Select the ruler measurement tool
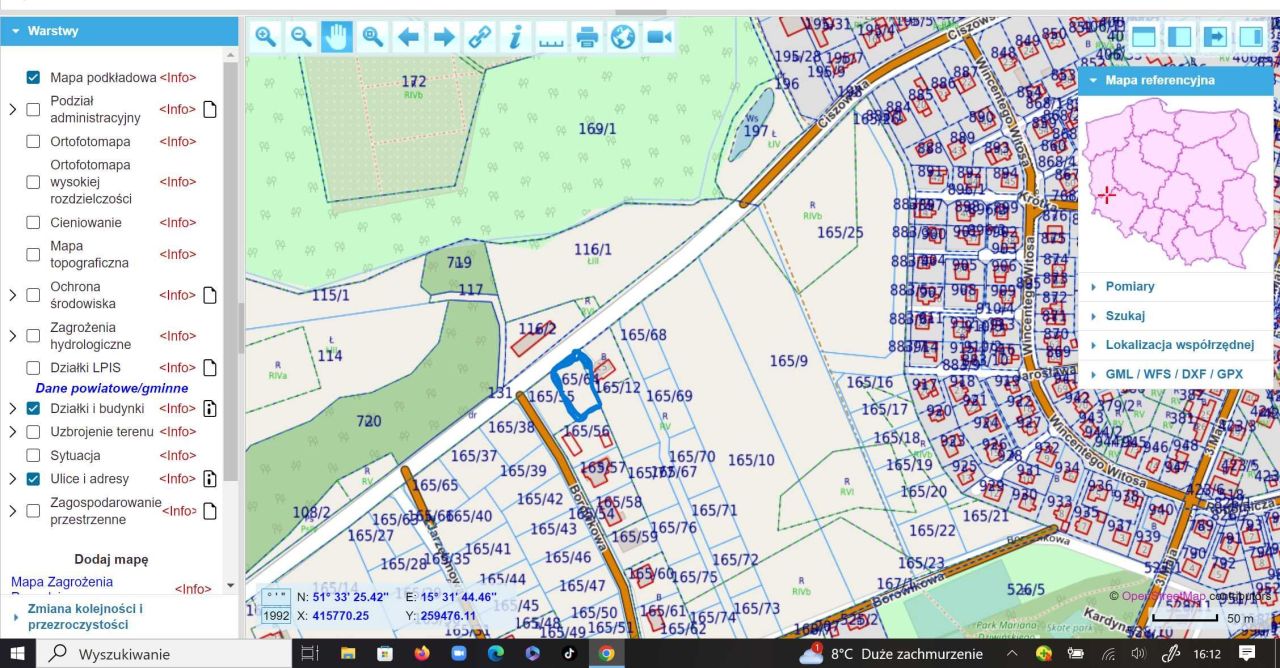The height and width of the screenshot is (668, 1280). click(x=551, y=38)
